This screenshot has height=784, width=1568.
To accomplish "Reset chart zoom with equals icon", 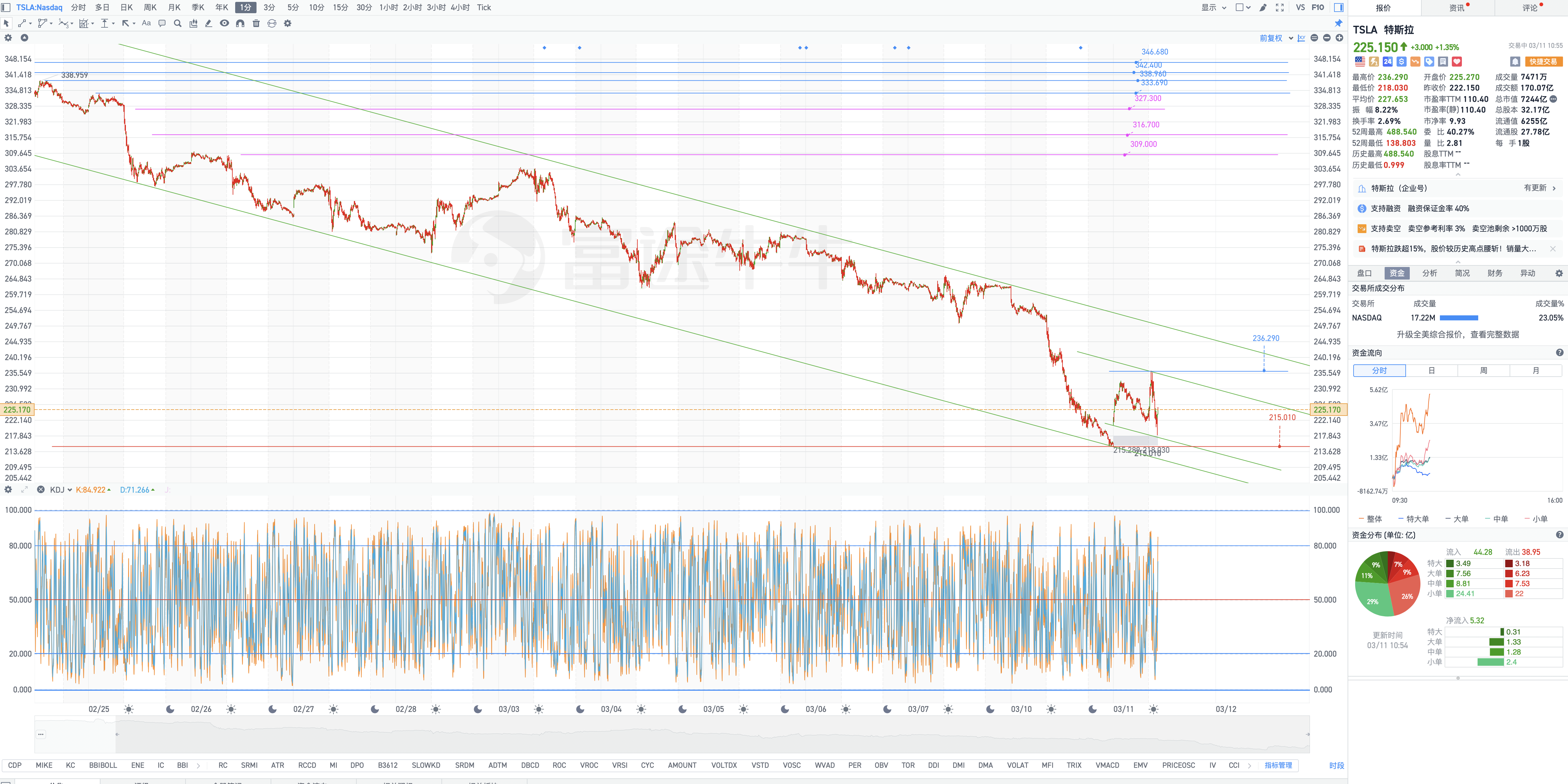I will tap(1314, 38).
